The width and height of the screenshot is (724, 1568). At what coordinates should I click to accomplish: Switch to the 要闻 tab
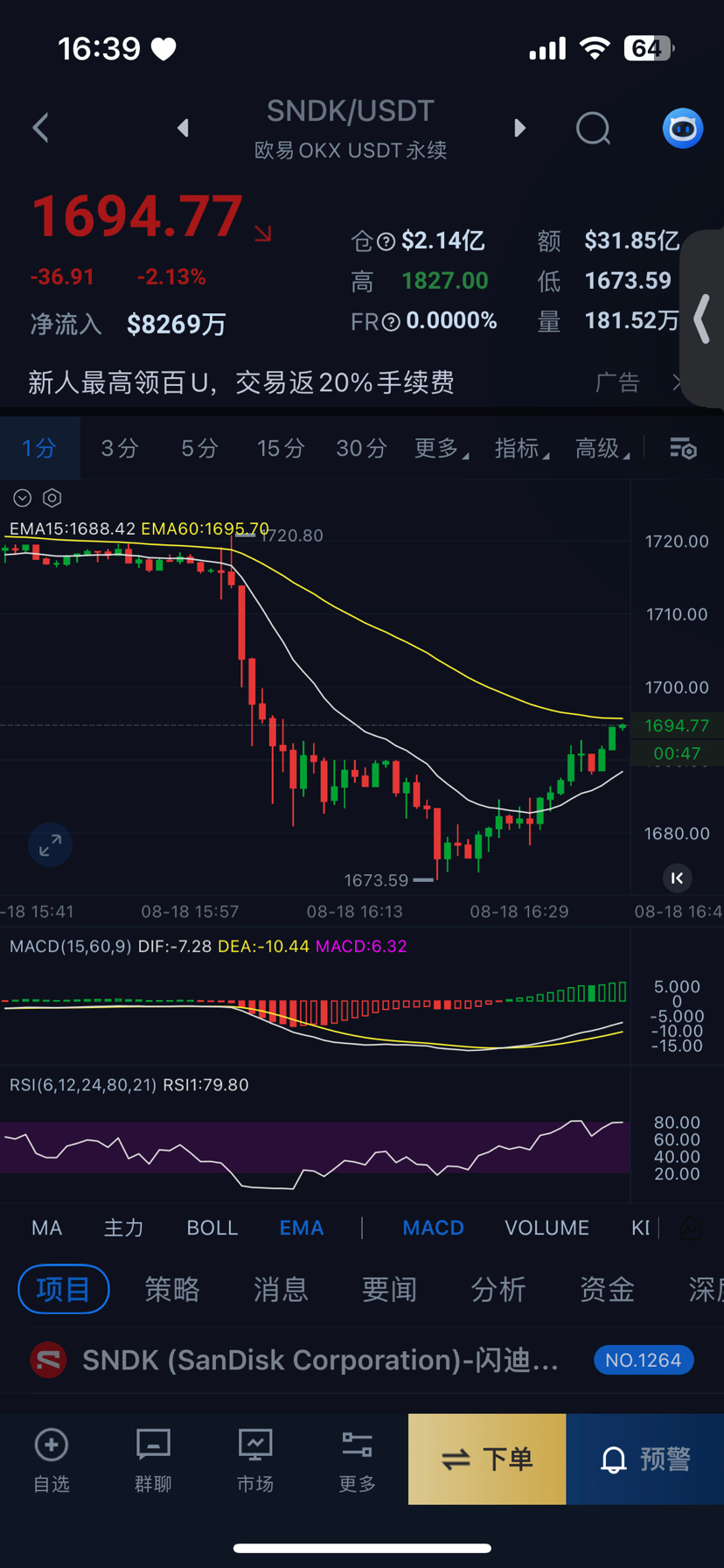coord(390,1289)
